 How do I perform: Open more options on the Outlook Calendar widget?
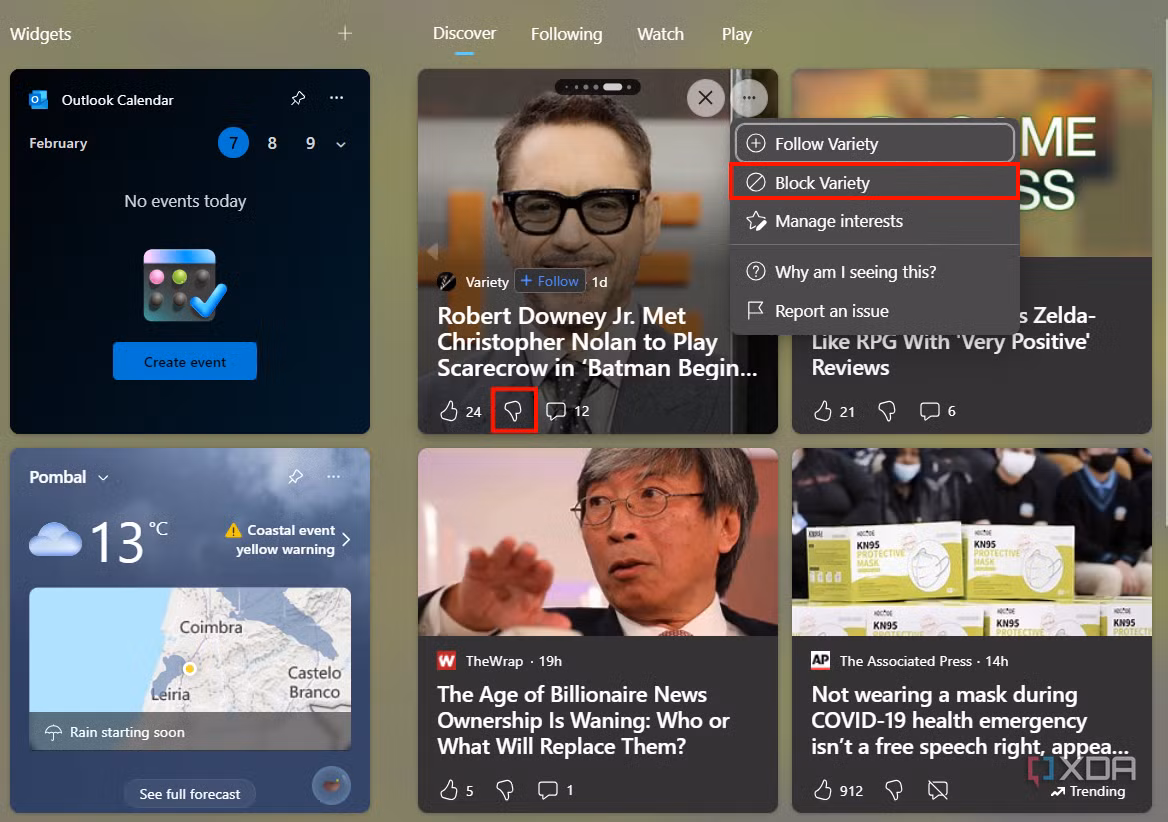click(336, 98)
